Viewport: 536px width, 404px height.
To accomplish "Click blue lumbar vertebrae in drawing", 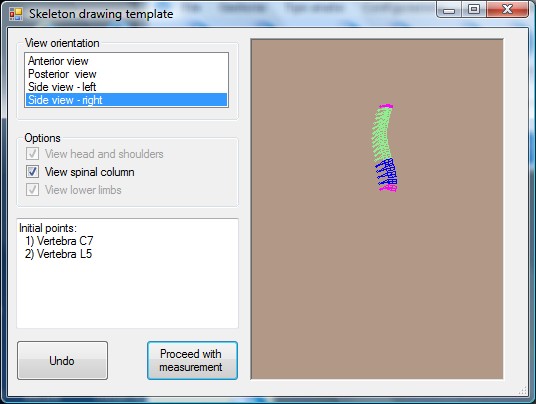I will (x=387, y=172).
